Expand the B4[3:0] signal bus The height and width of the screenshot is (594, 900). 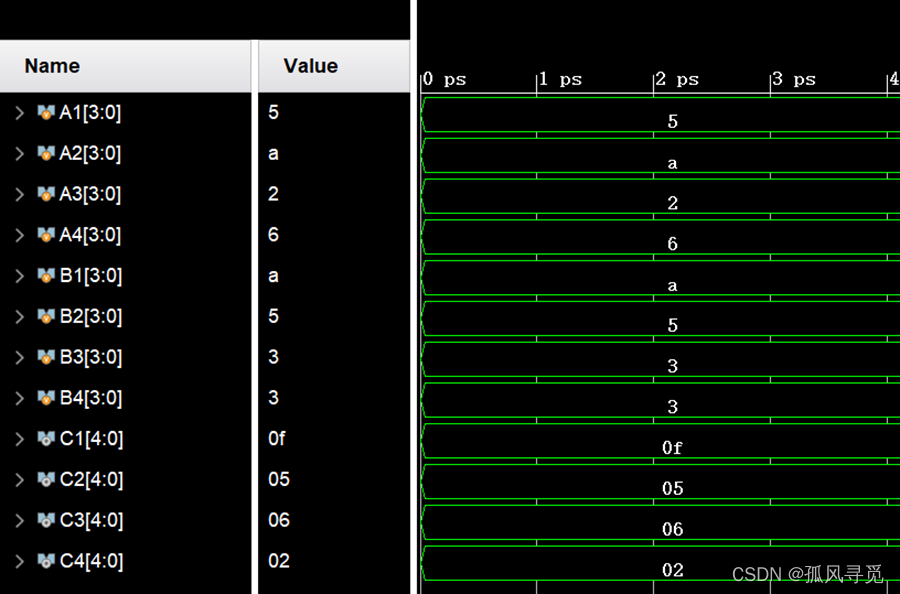20,398
